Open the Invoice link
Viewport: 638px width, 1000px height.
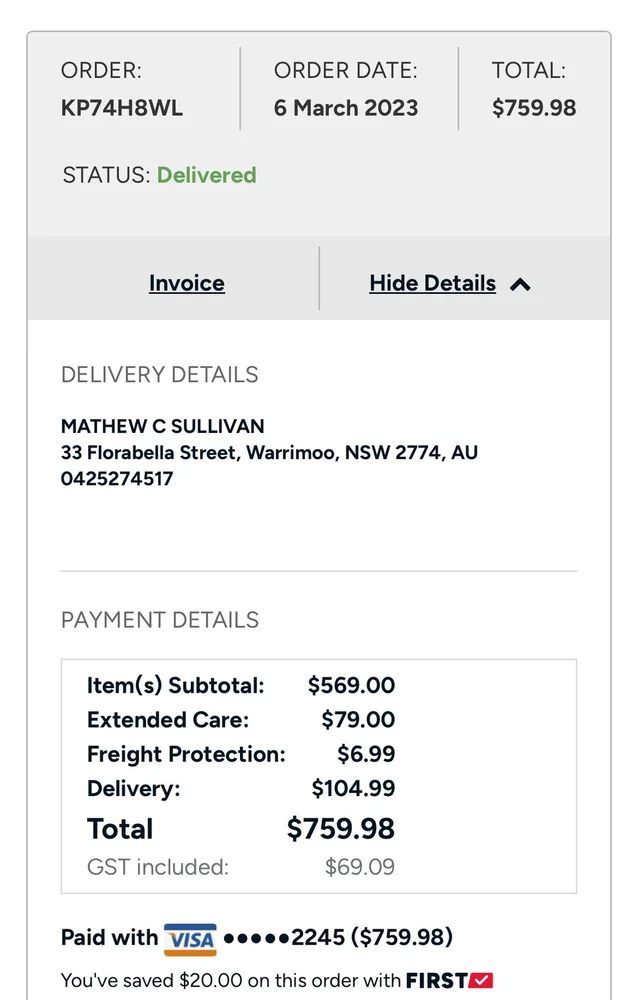point(186,283)
